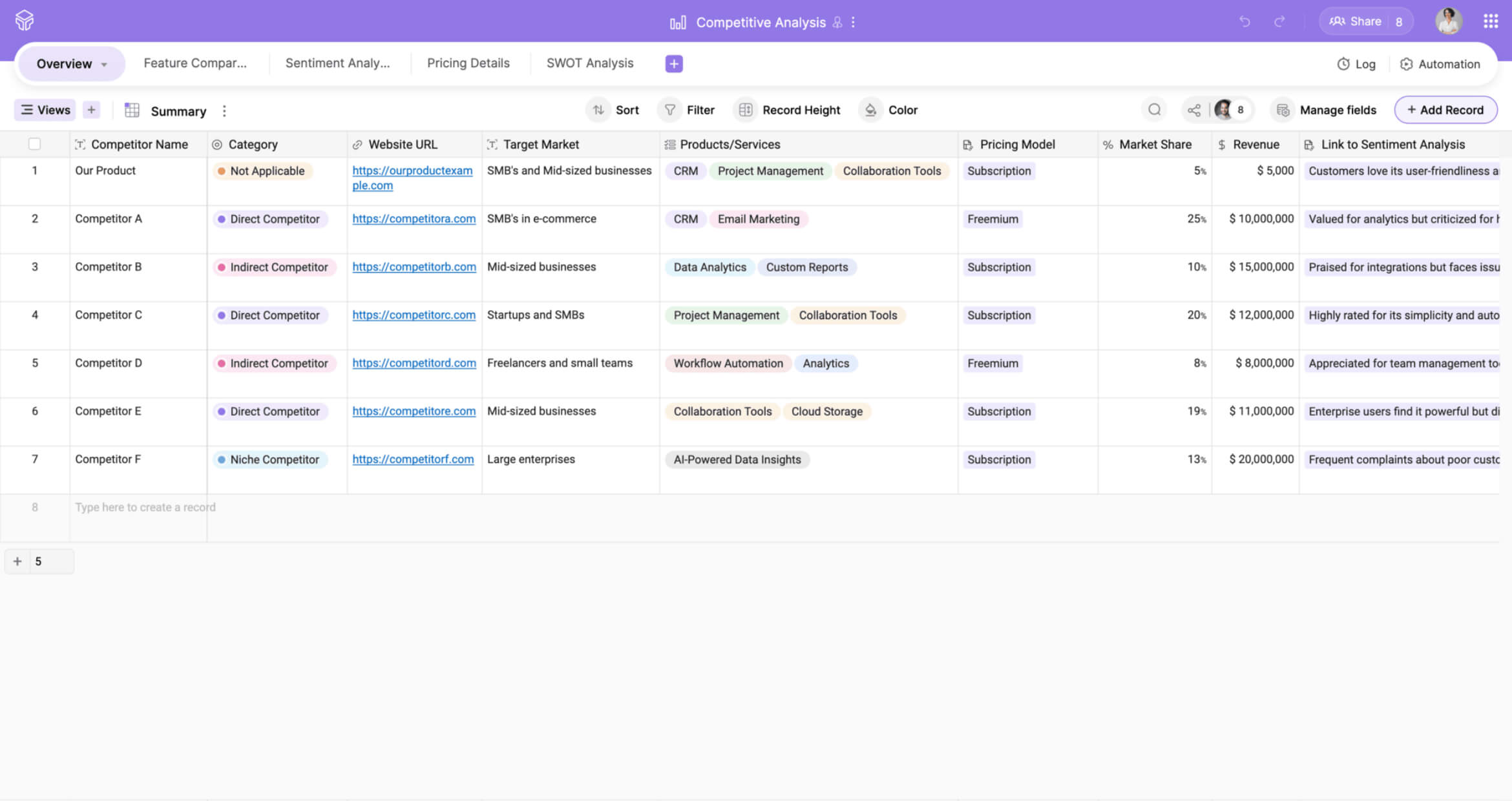Expand the Overview tab dropdown arrow
Viewport: 1512px width, 801px height.
[104, 64]
